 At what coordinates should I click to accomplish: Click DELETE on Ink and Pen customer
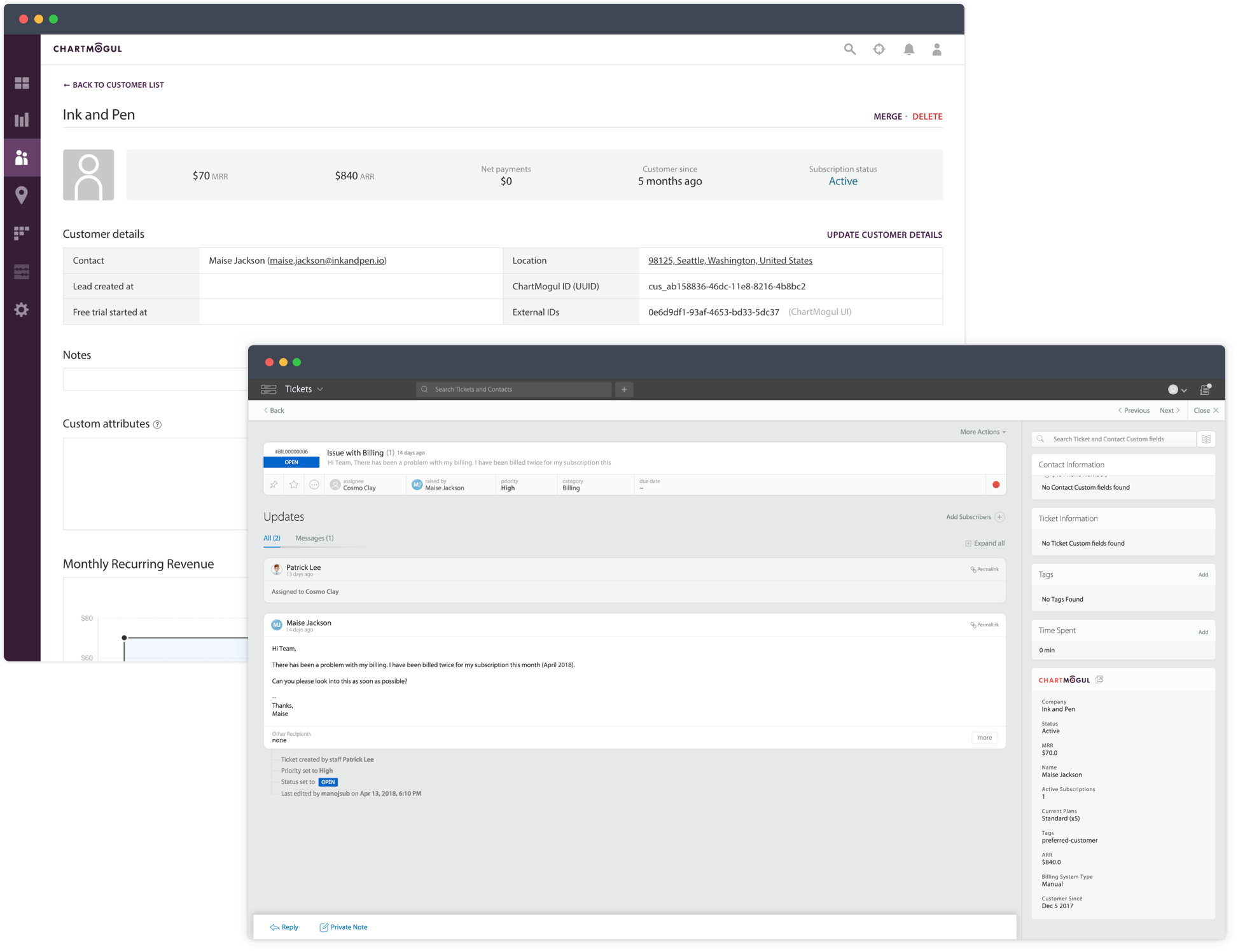tap(927, 116)
